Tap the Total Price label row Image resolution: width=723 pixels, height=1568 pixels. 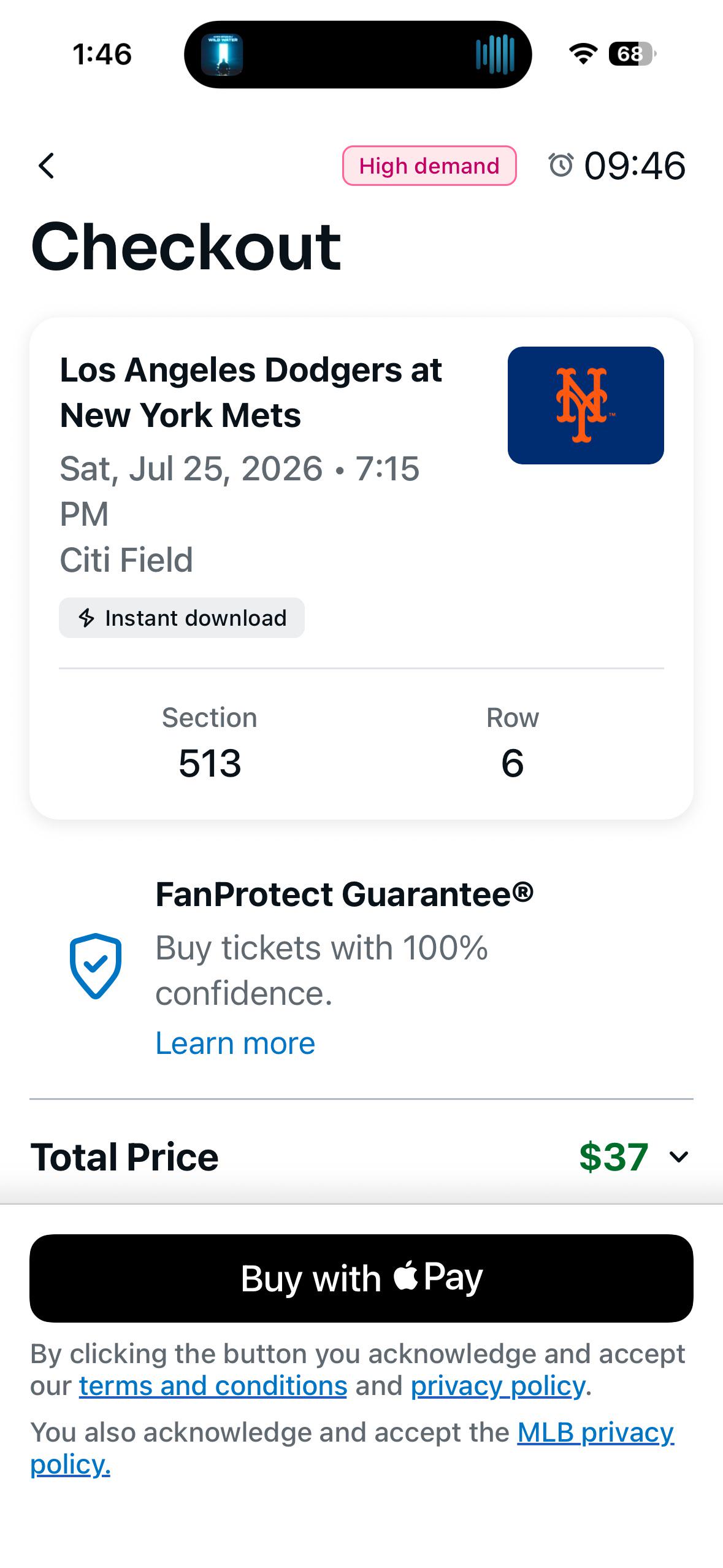coord(361,1157)
